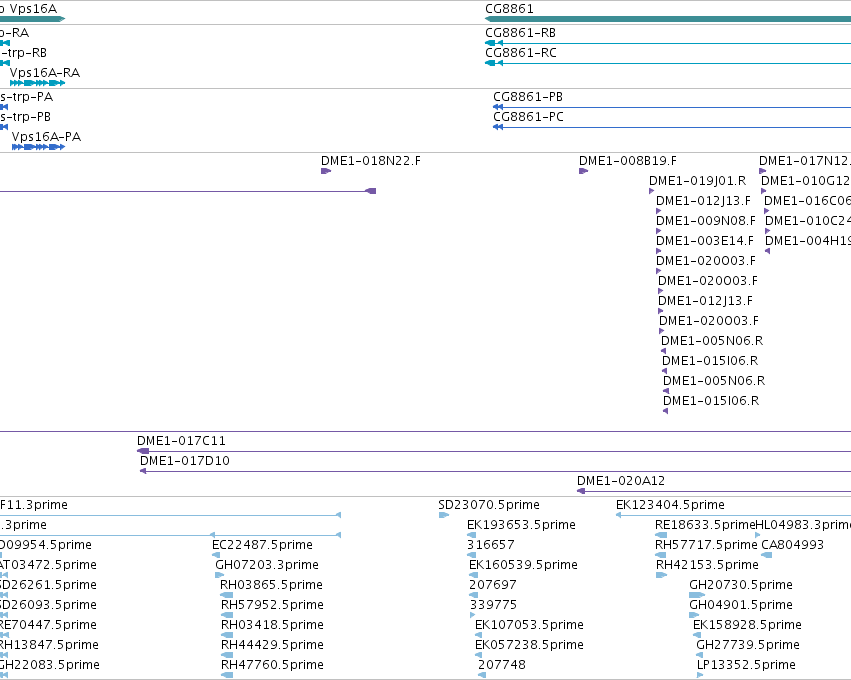This screenshot has width=851, height=680.
Task: Select the CA804993 EST label
Action: click(x=792, y=545)
